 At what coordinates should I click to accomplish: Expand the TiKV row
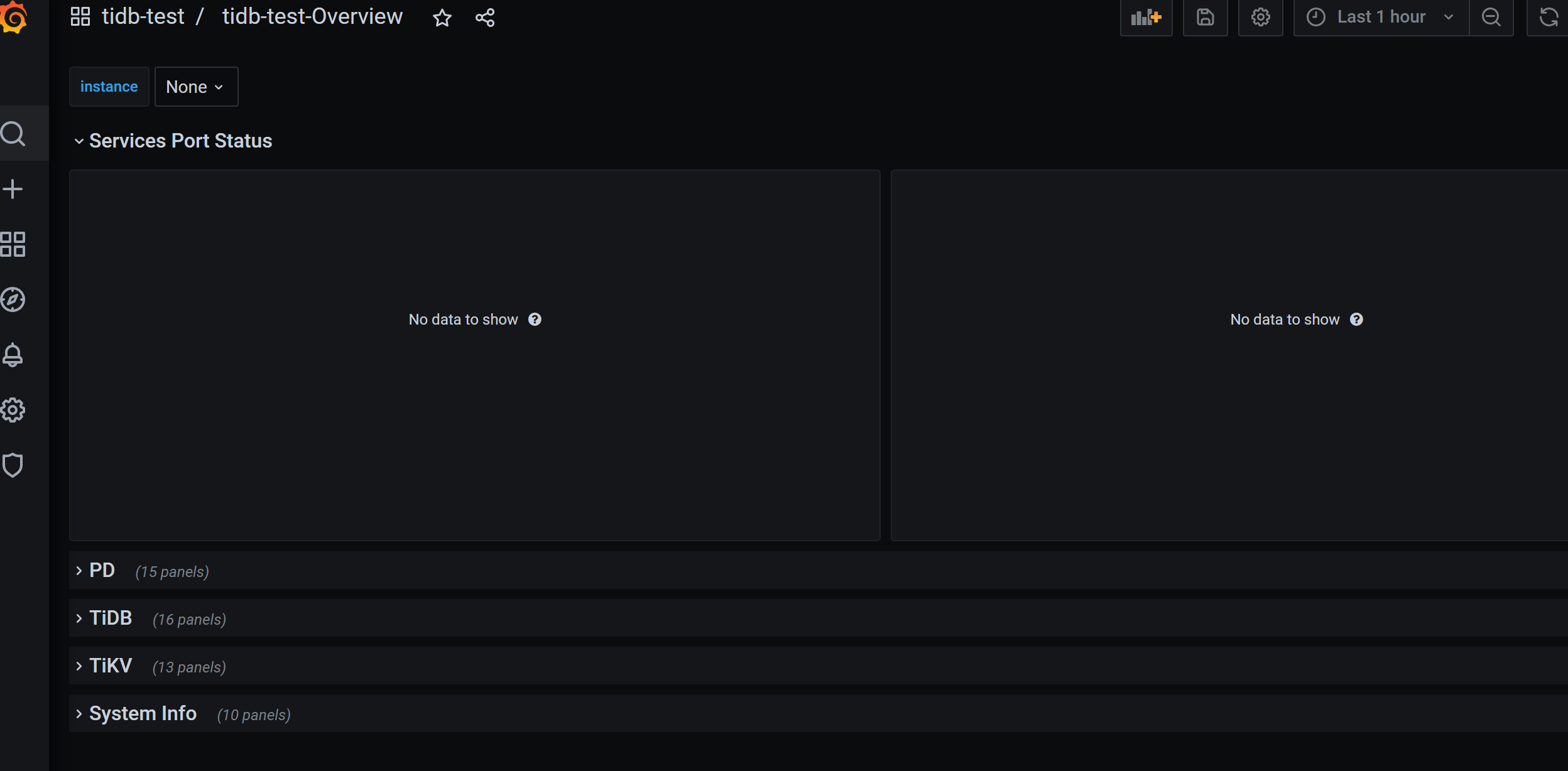point(111,666)
